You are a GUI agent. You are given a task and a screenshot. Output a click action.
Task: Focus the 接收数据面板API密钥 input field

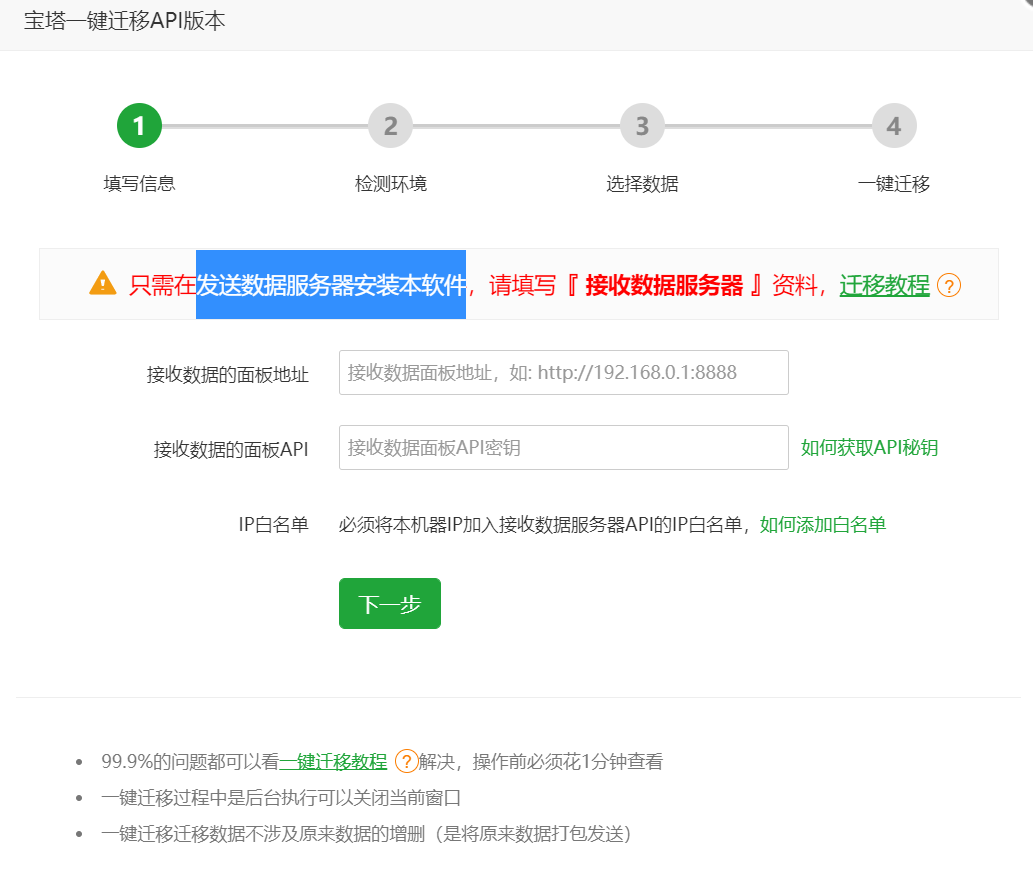564,447
